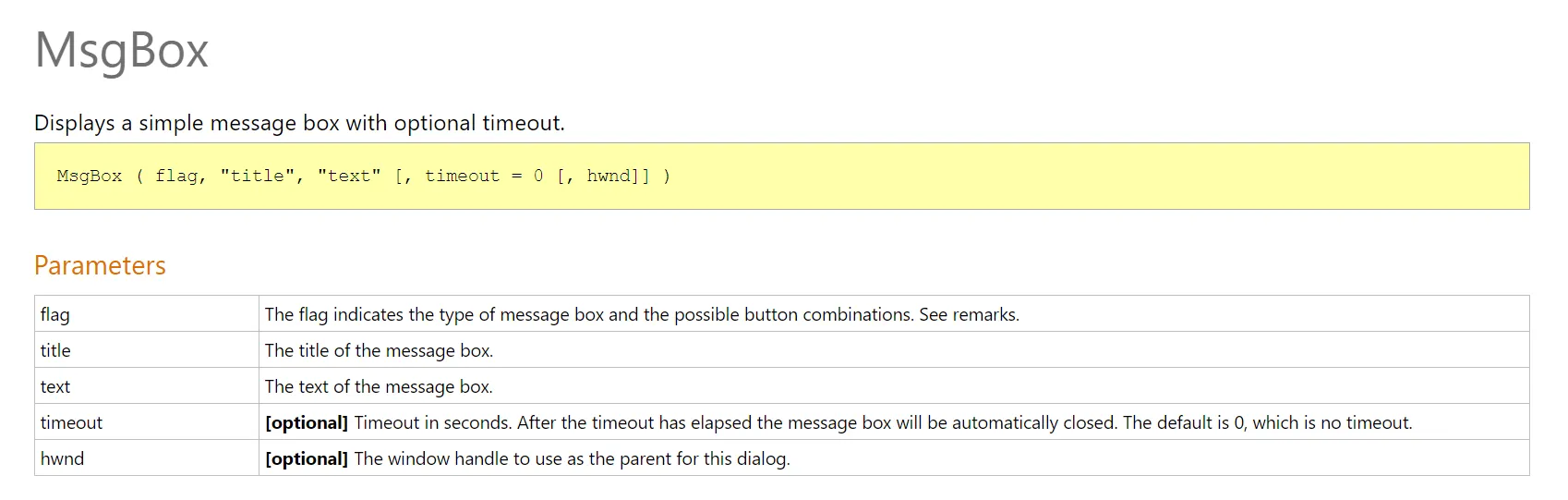This screenshot has width=1568, height=500.
Task: Click the bold [optional] label in hwnd row
Action: coord(306,458)
